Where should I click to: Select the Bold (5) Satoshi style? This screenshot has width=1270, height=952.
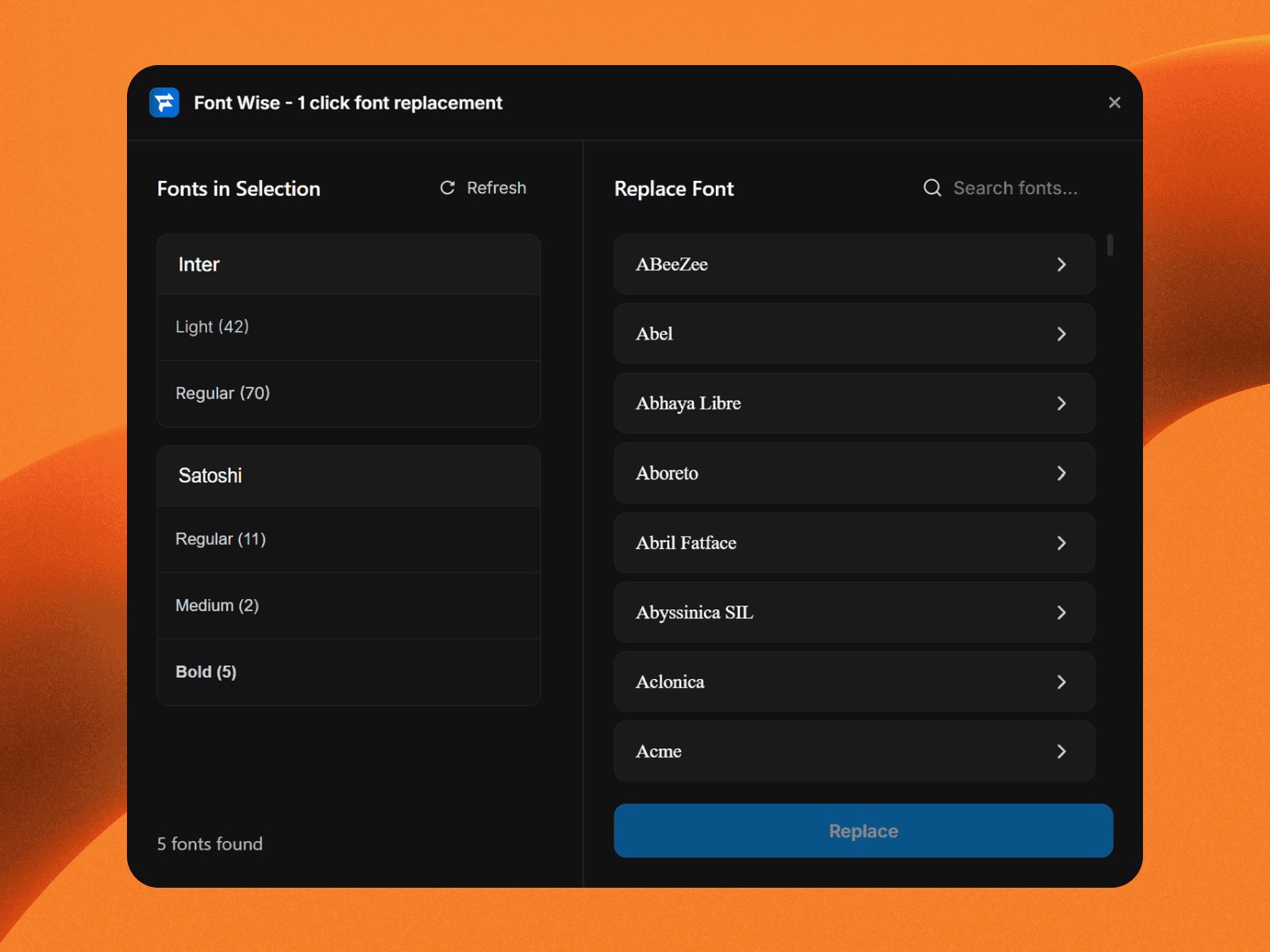348,672
